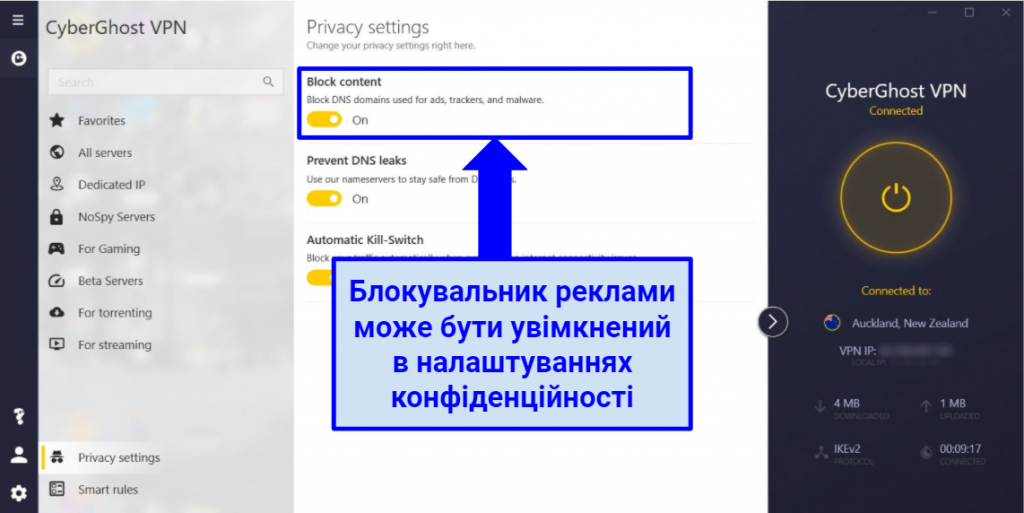Screen dimensions: 1024x513
Task: Select All servers in the sidebar
Action: (x=105, y=153)
